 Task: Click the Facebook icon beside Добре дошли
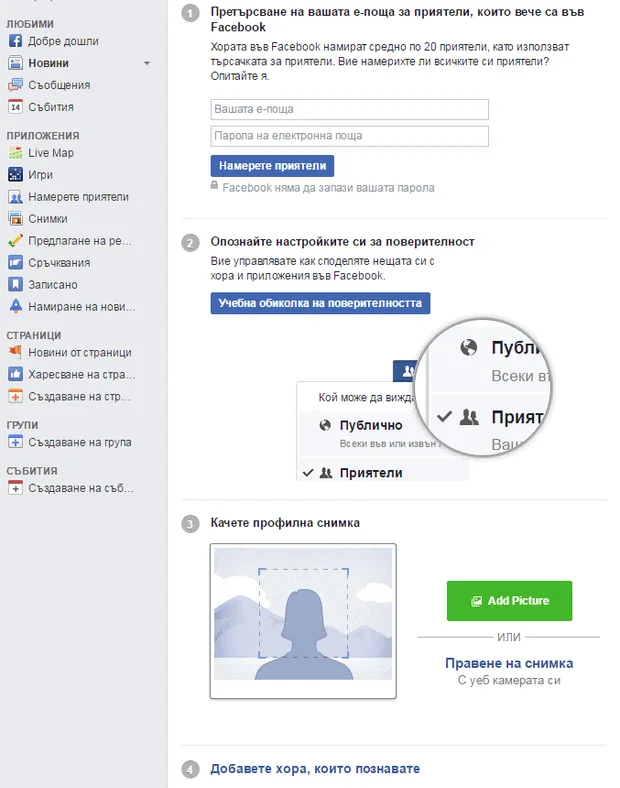[16, 41]
